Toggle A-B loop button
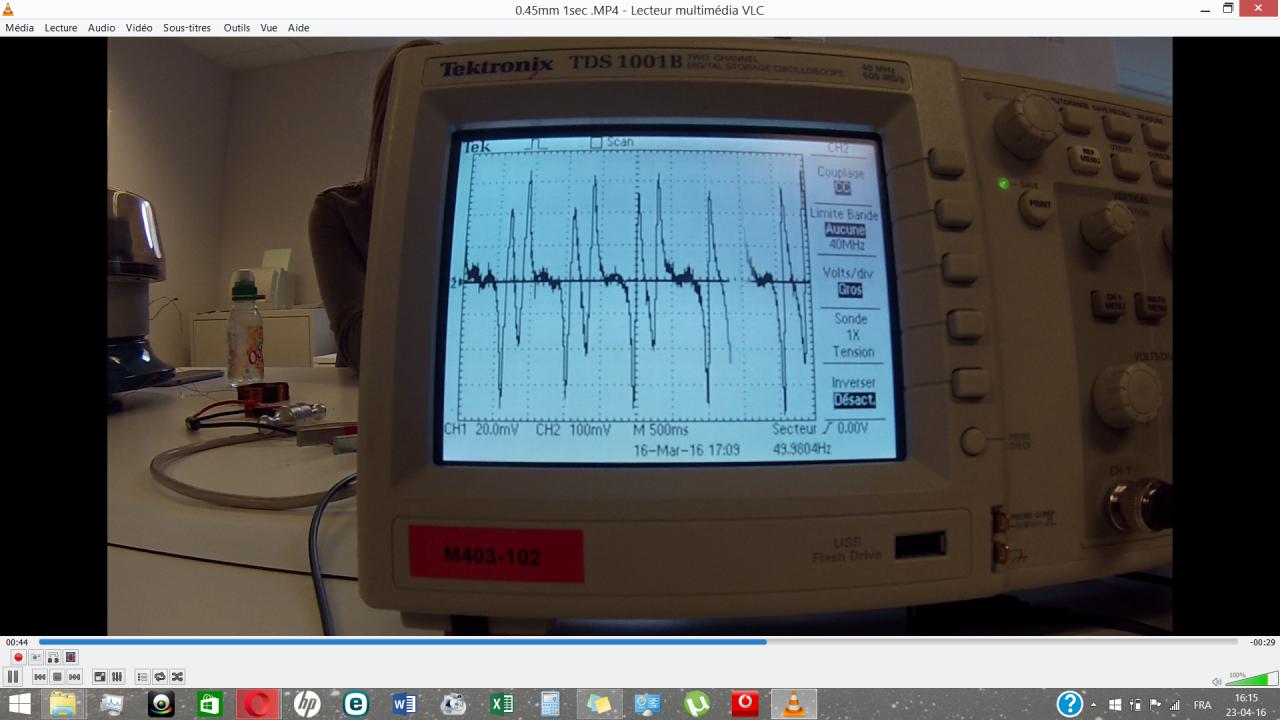Screen dimensions: 1280x720 tap(54, 657)
